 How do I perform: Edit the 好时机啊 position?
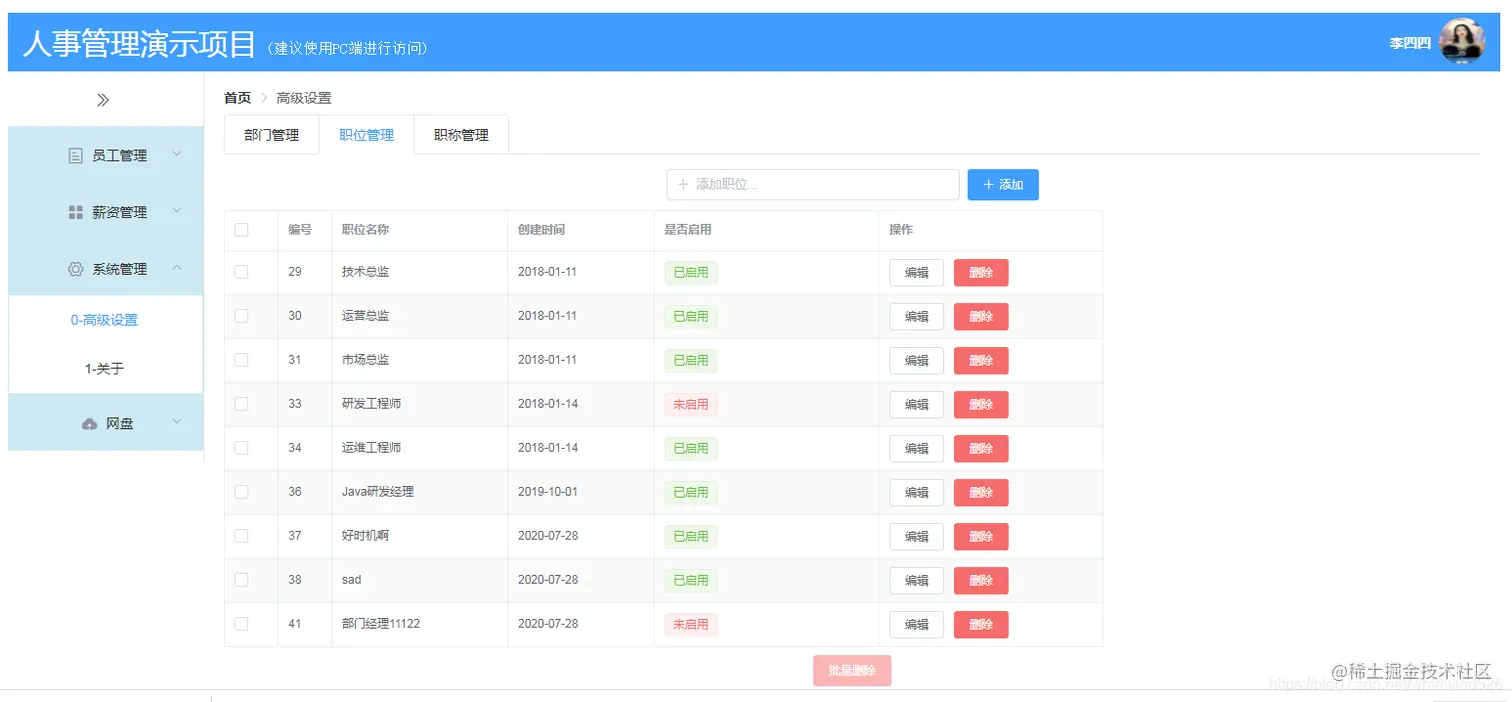coord(917,537)
